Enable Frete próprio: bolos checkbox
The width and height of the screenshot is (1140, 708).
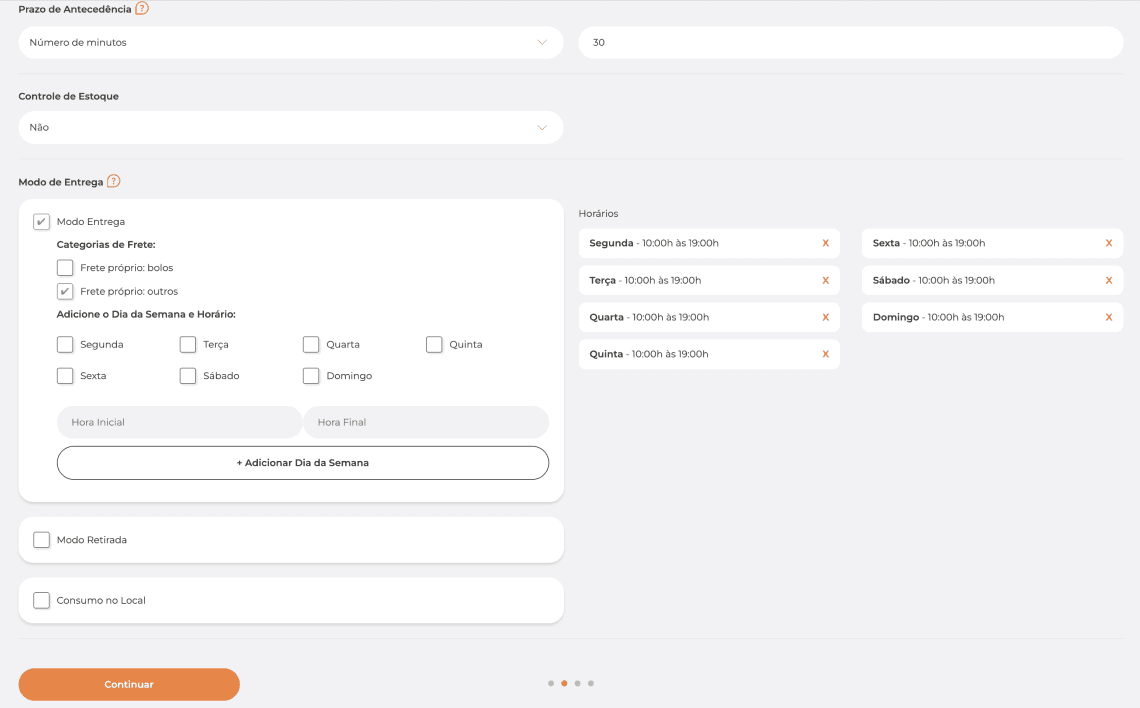(x=65, y=268)
